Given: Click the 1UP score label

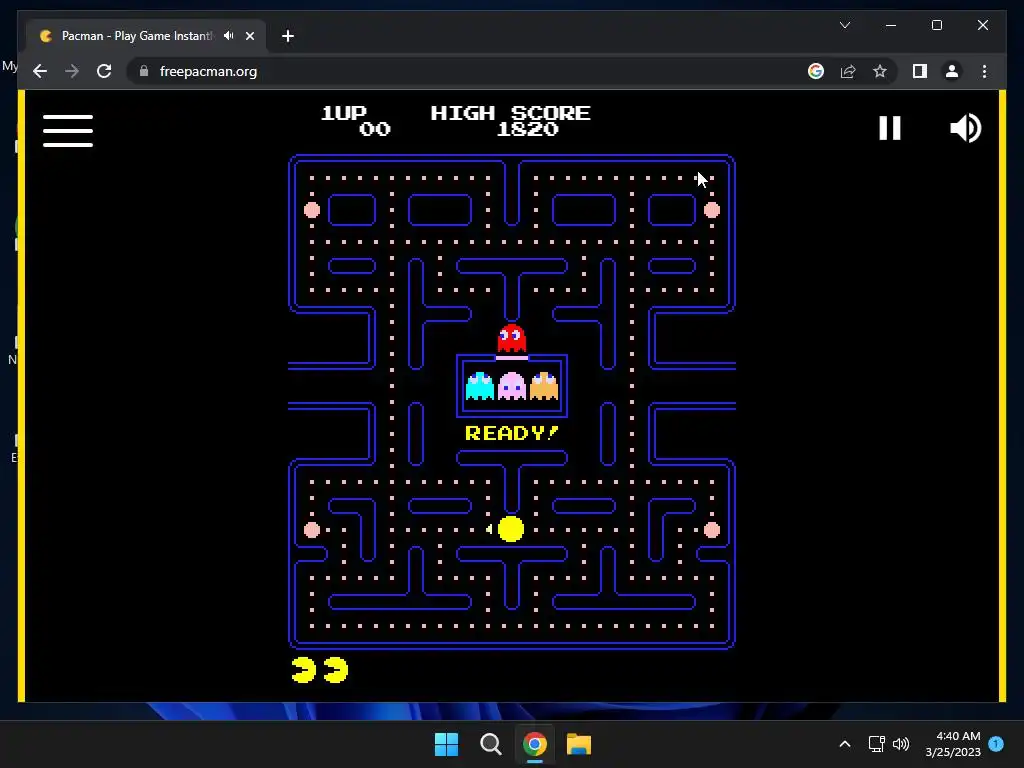Looking at the screenshot, I should coord(344,113).
